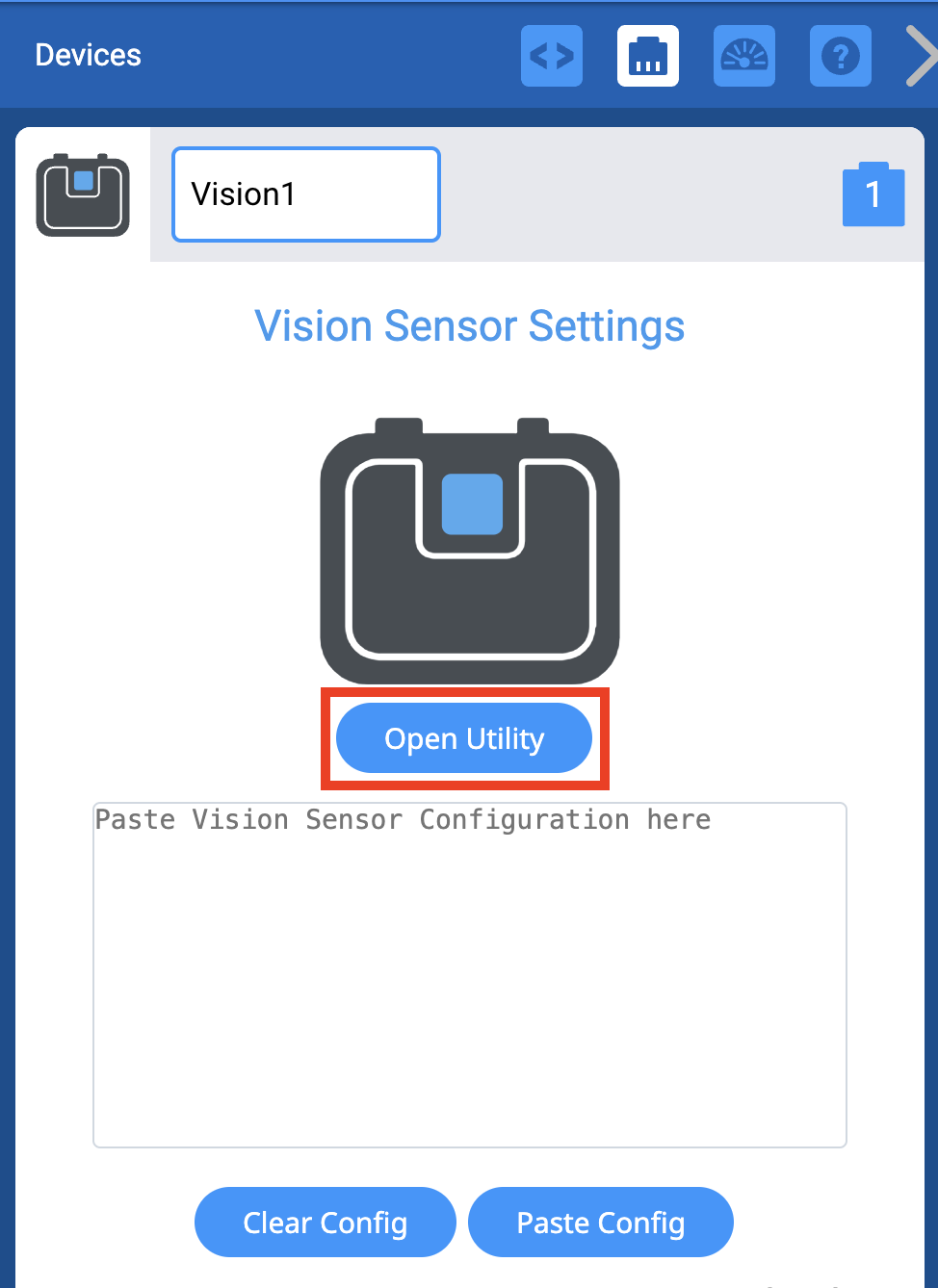The width and height of the screenshot is (938, 1288).
Task: Click the Vision1 device name field
Action: point(305,193)
